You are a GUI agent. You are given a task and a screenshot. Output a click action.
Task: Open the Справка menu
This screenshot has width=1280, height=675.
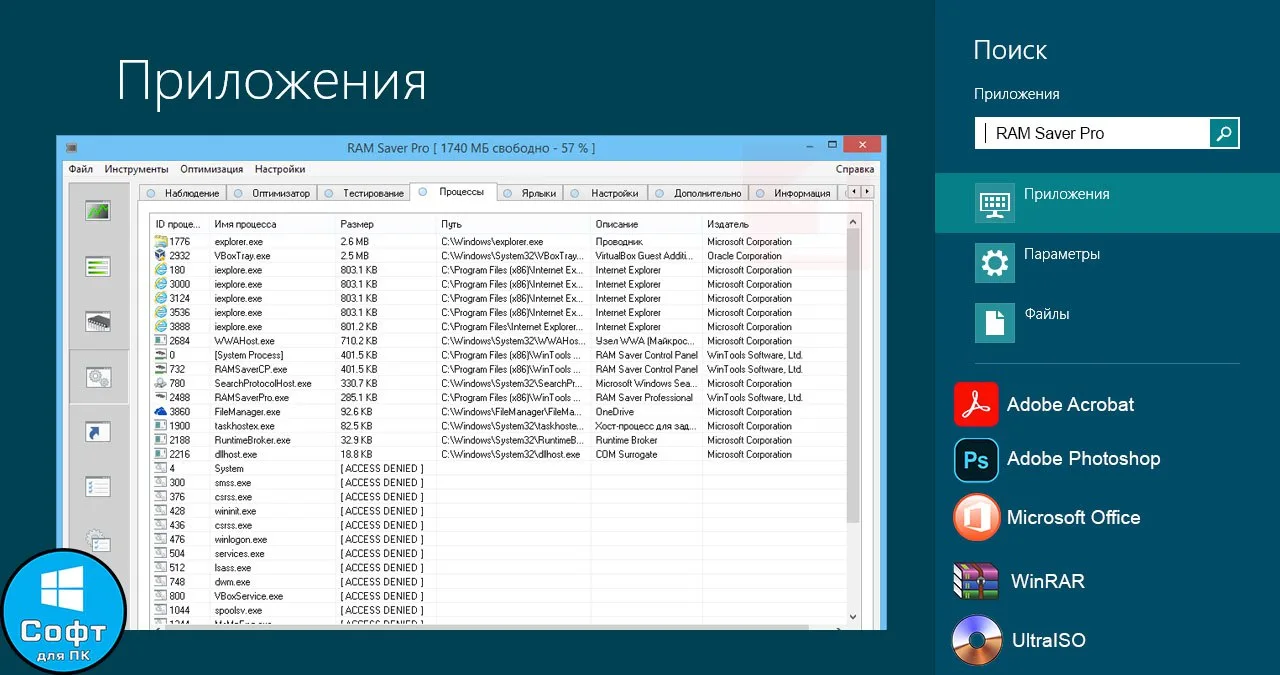(855, 169)
